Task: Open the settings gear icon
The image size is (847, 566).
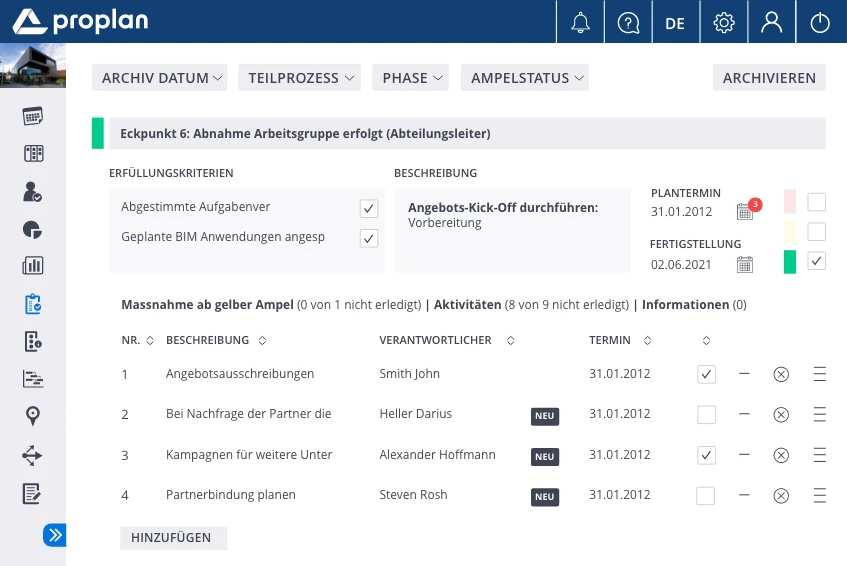Action: [x=723, y=22]
